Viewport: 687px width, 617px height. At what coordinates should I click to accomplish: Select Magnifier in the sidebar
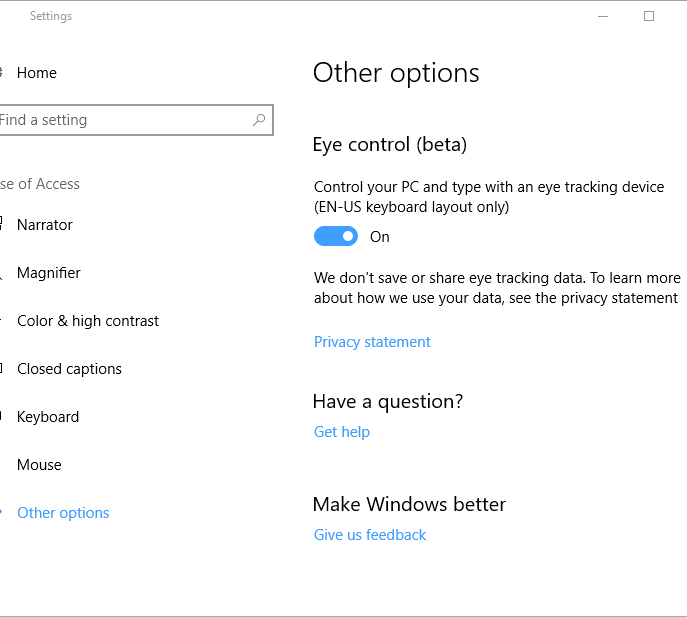pos(48,273)
